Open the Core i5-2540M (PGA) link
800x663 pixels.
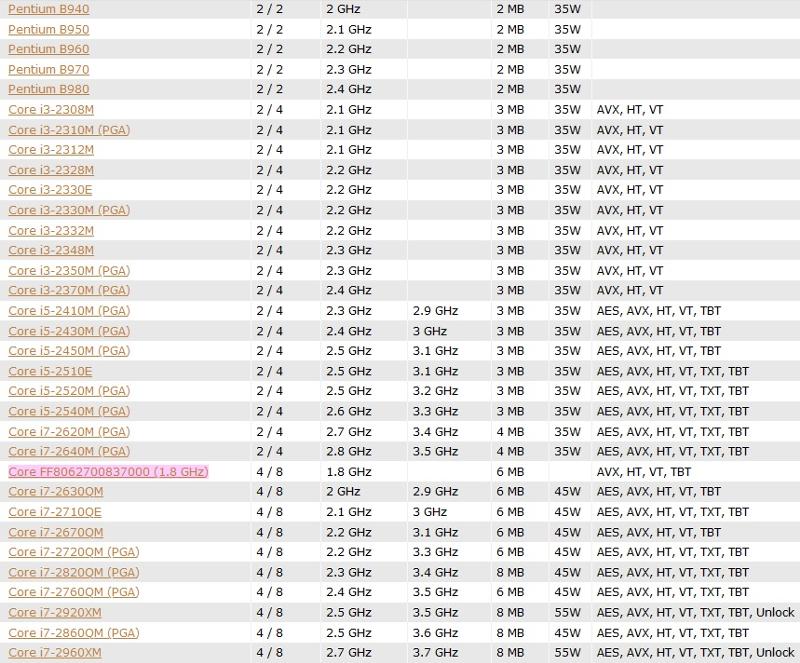coord(69,411)
